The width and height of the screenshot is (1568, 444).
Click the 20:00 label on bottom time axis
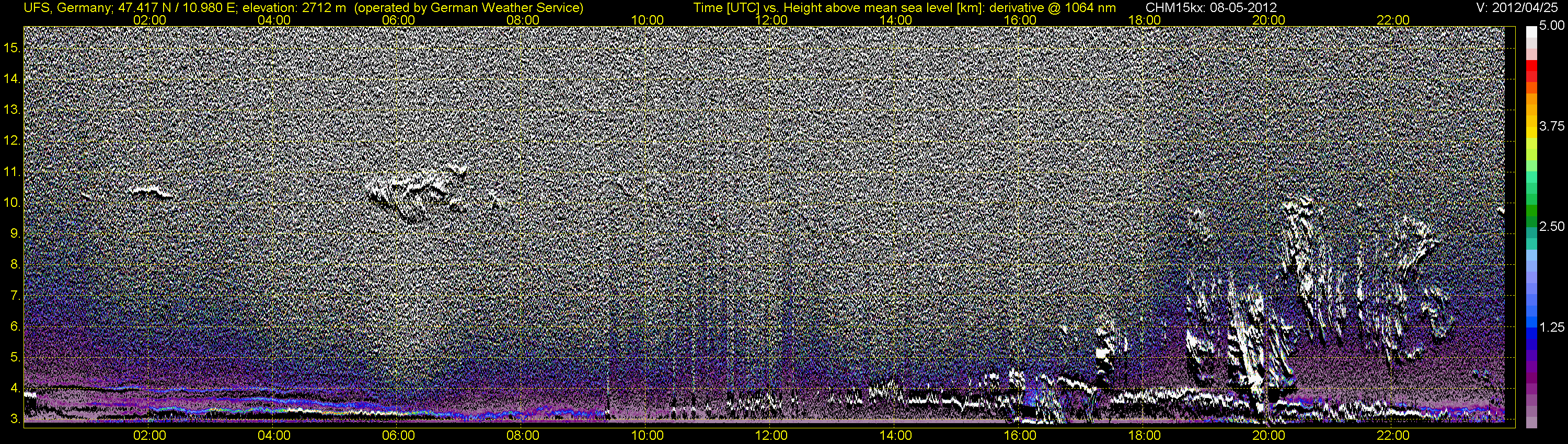pos(1269,436)
